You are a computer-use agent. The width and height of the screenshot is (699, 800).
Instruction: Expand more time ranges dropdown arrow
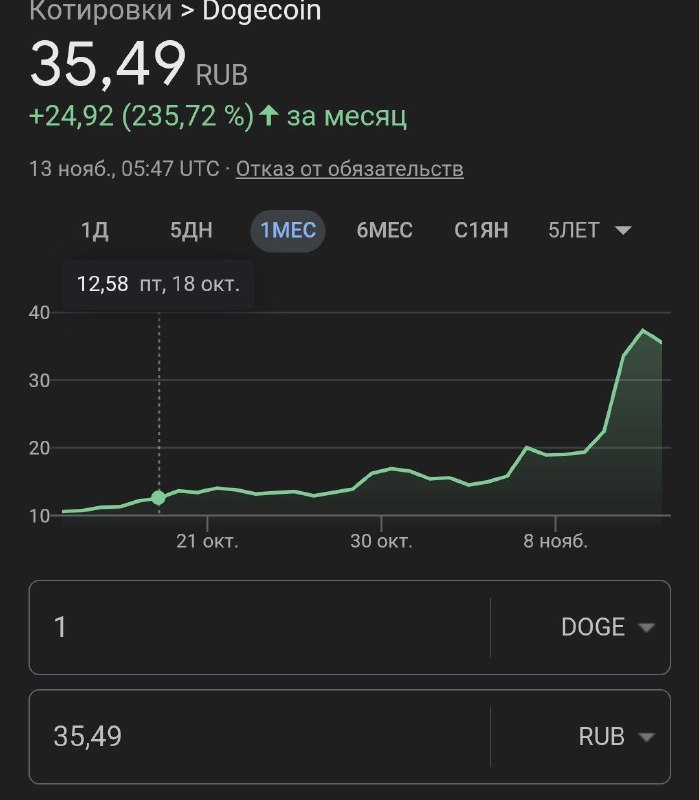pyautogui.click(x=623, y=231)
